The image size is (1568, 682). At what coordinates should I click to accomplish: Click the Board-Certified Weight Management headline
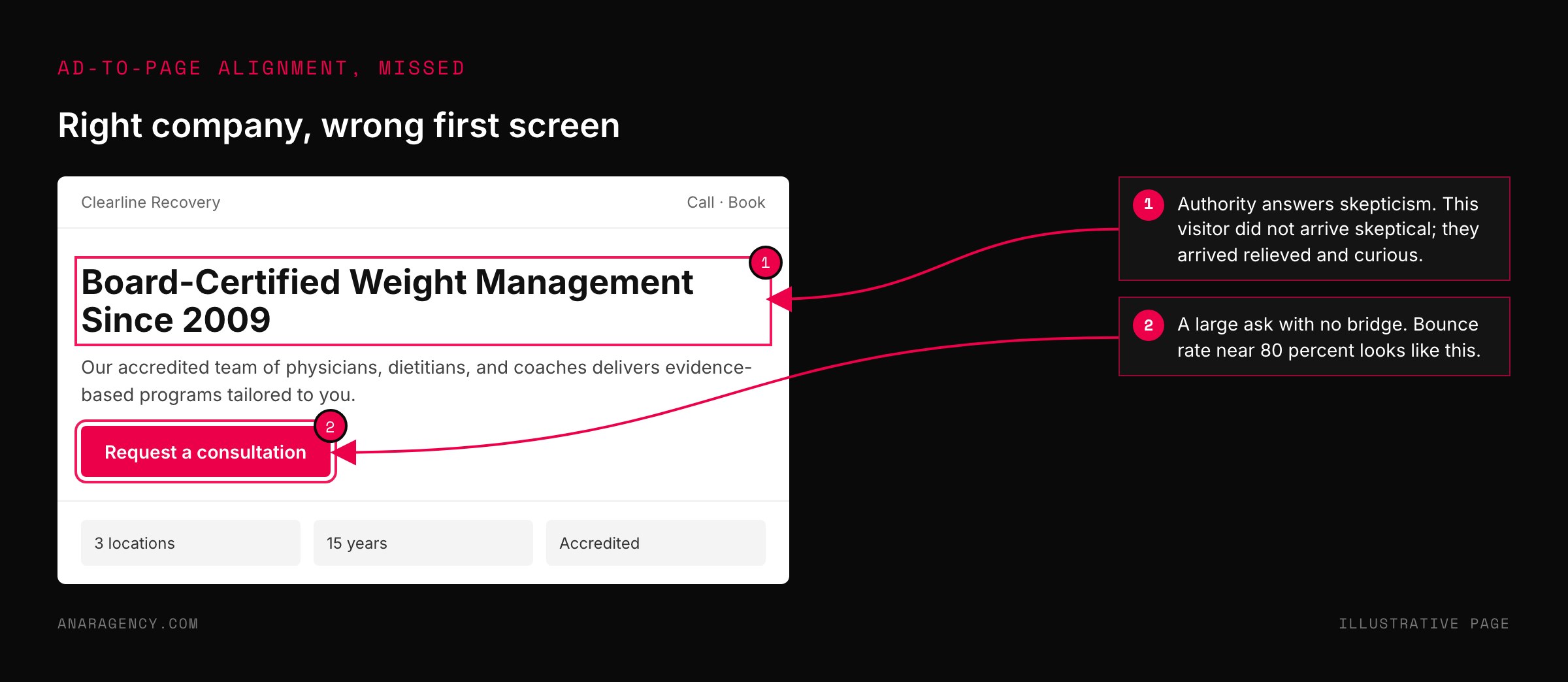(x=387, y=301)
